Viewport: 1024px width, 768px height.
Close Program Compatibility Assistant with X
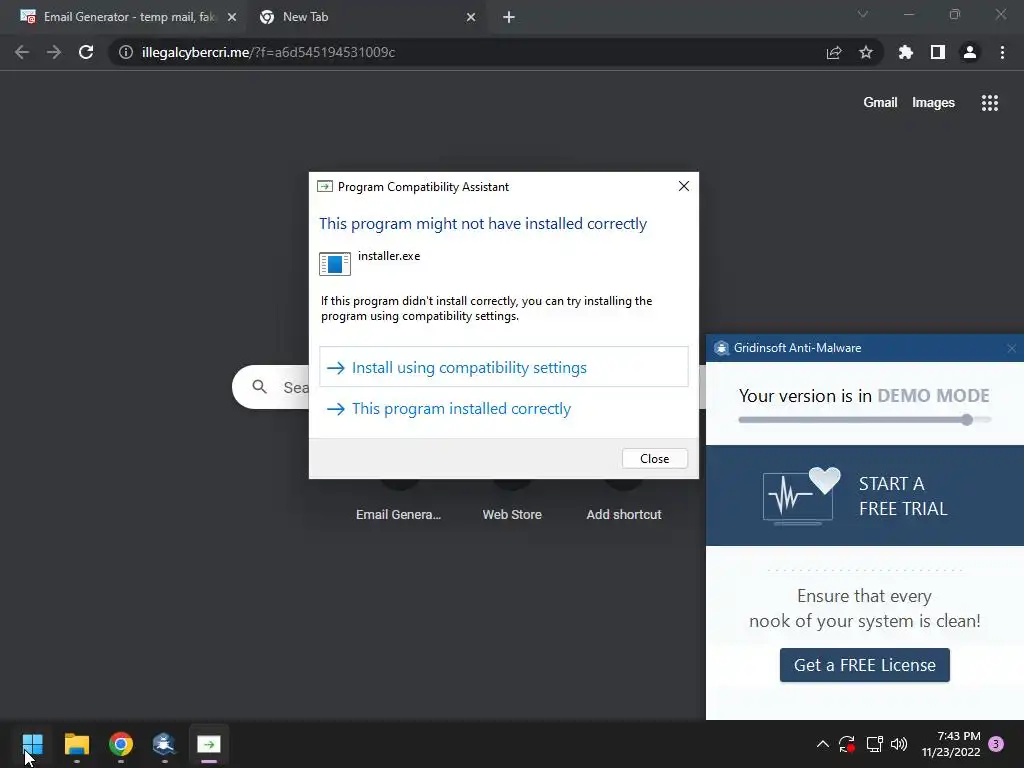[684, 186]
